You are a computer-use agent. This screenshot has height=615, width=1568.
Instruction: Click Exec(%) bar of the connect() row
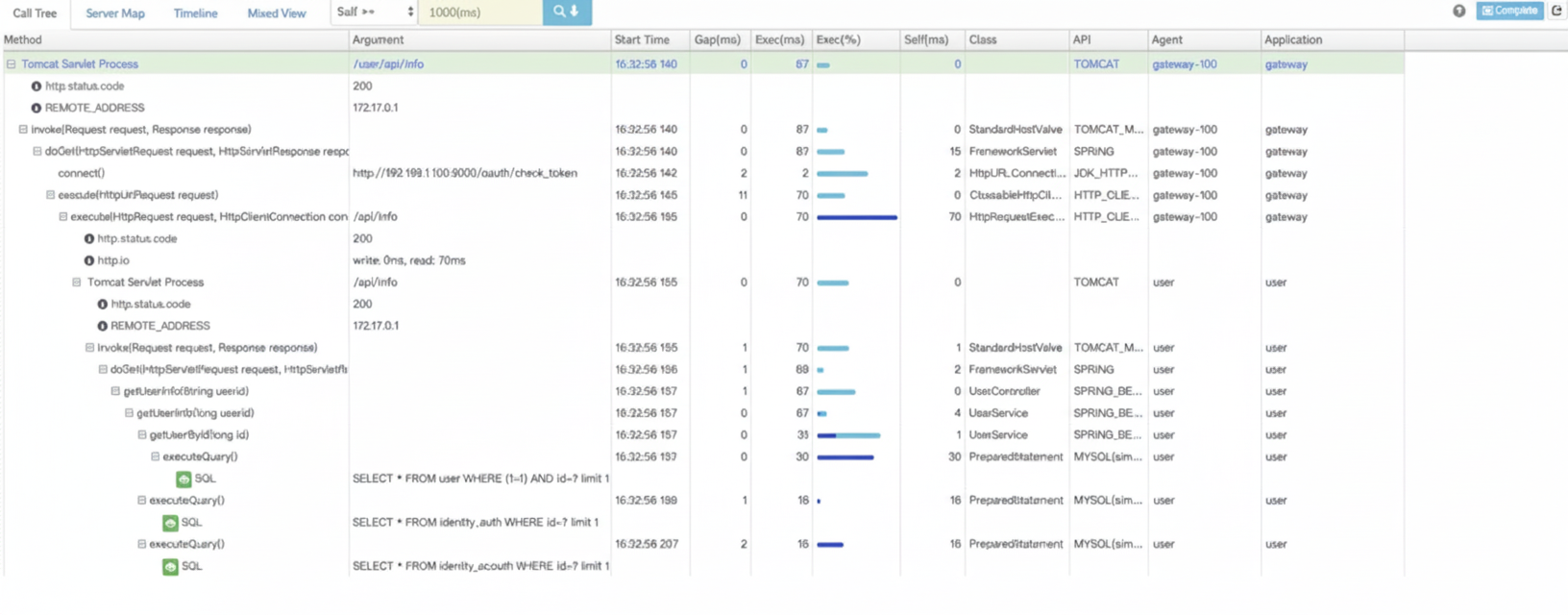click(x=843, y=174)
